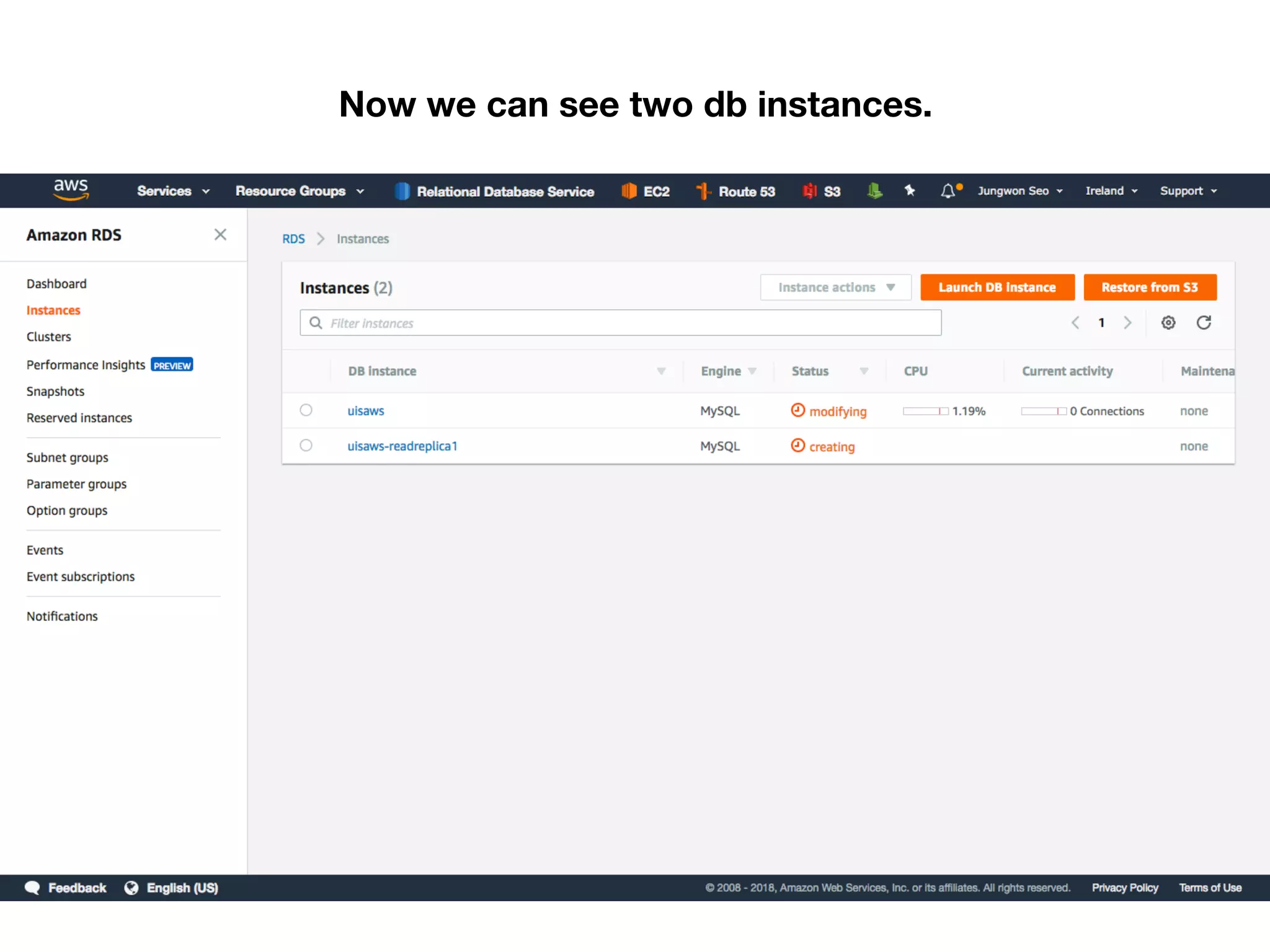Screen dimensions: 1270x952
Task: Open table preferences gear icon
Action: 1168,323
